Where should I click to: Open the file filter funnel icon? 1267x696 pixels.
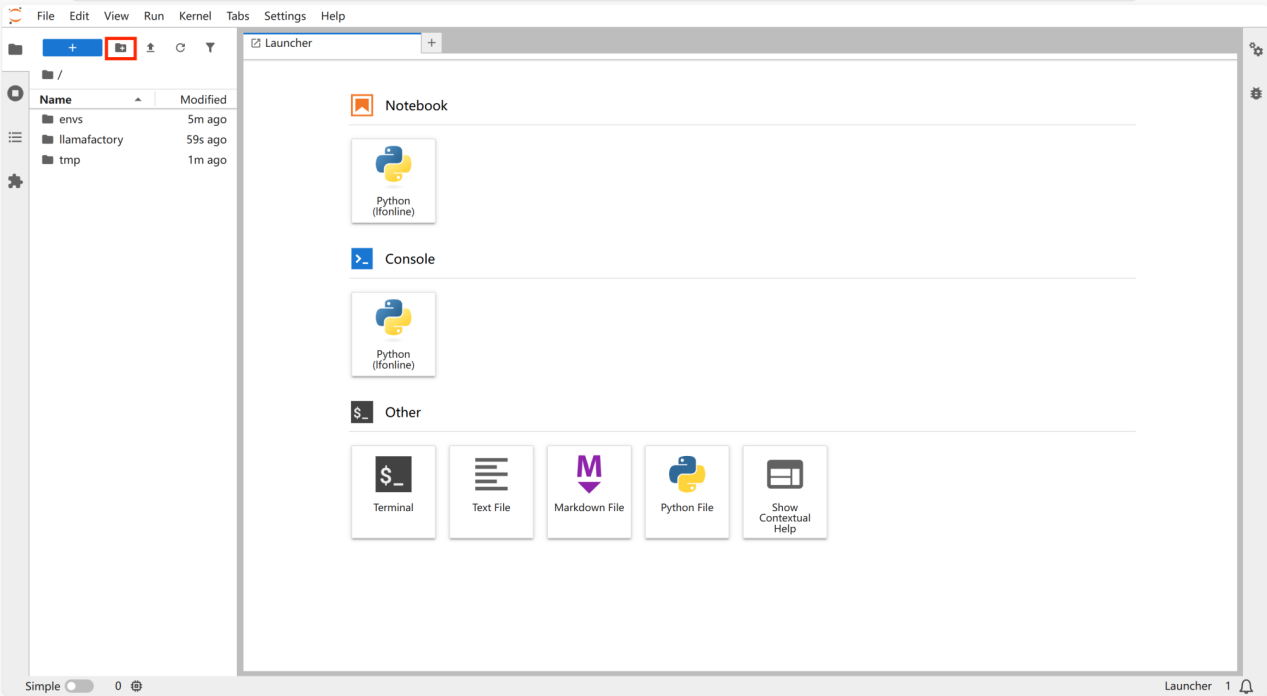coord(210,48)
